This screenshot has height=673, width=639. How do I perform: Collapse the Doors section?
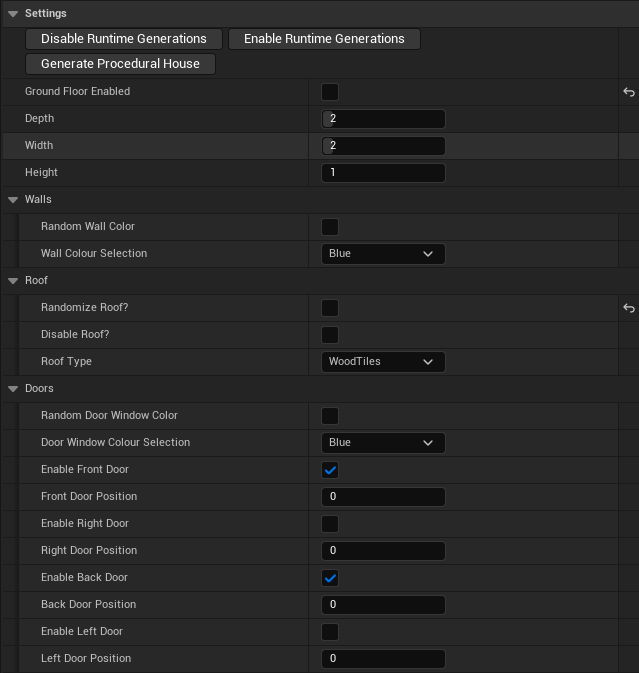13,389
